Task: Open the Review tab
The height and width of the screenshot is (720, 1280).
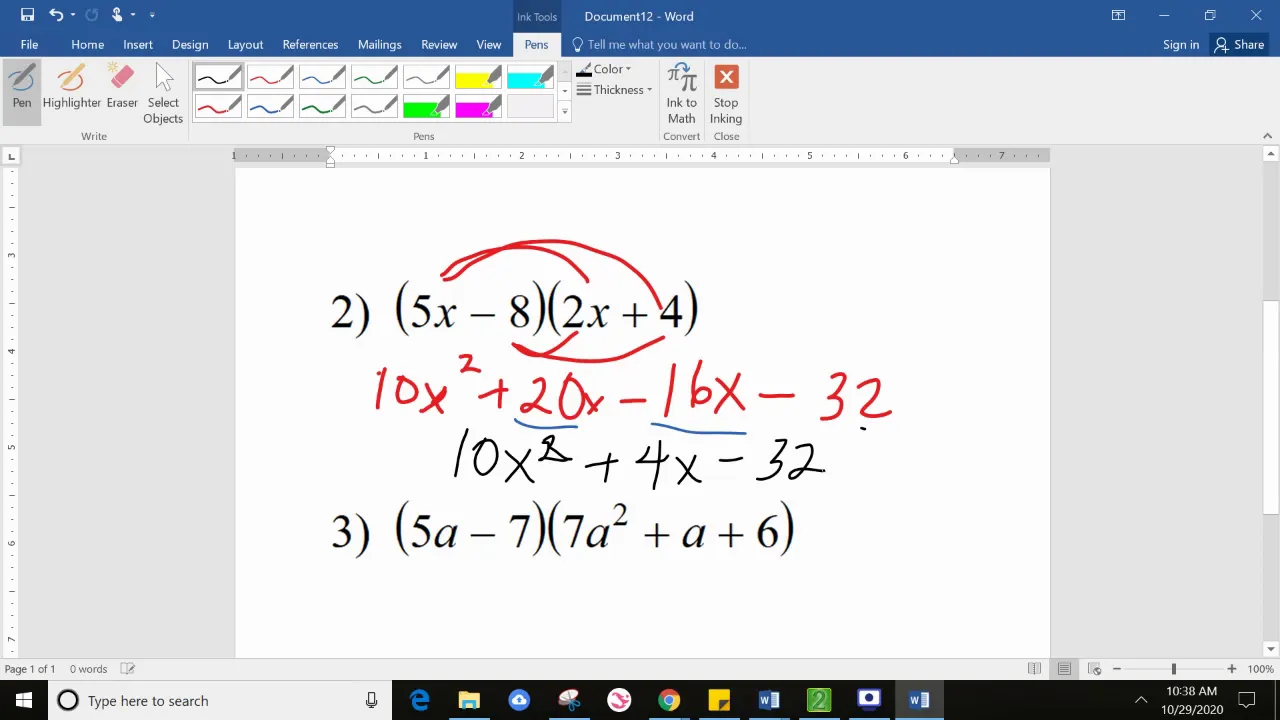Action: coord(439,44)
